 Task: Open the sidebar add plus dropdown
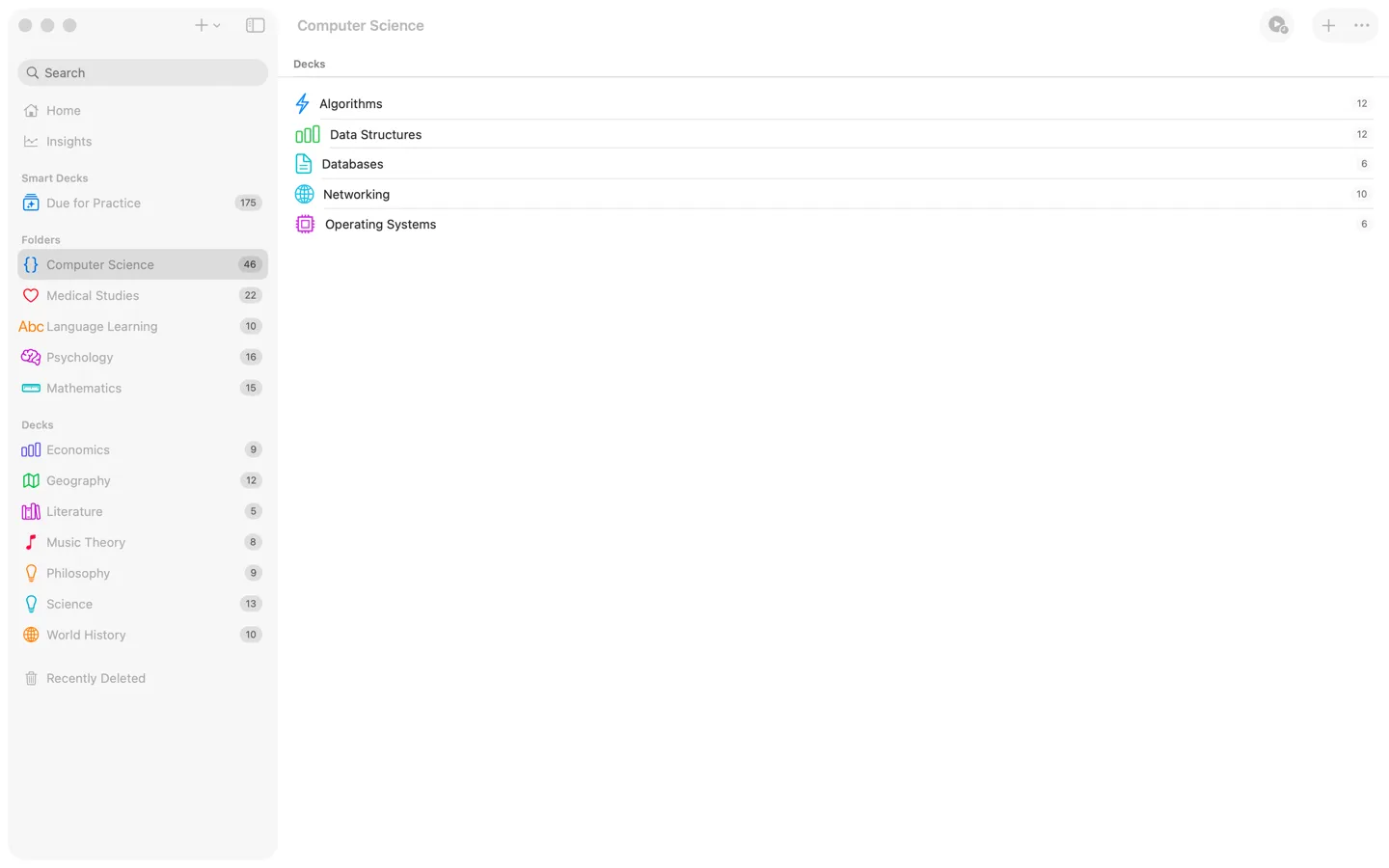pos(207,25)
